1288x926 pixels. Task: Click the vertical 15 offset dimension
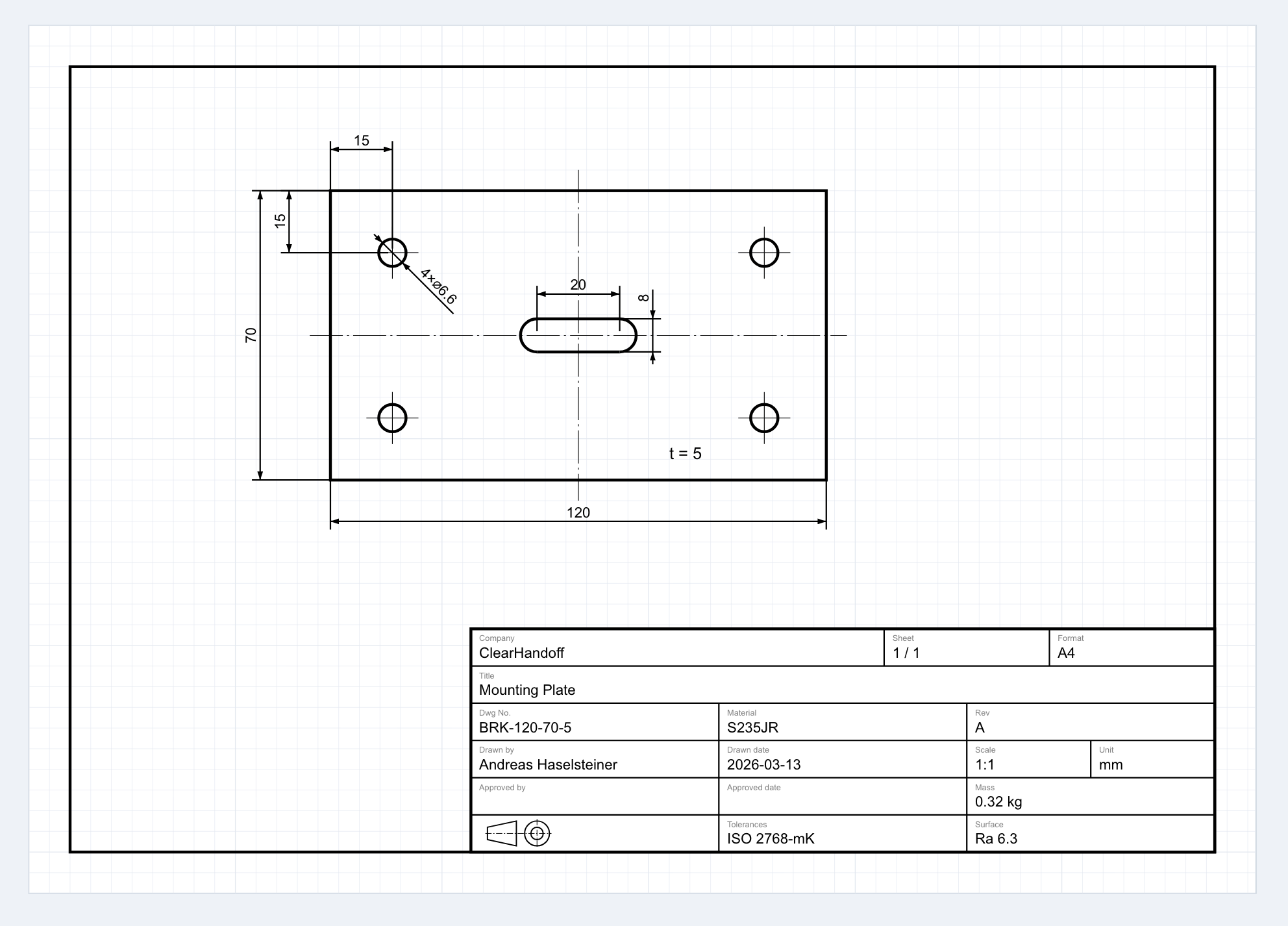point(280,221)
